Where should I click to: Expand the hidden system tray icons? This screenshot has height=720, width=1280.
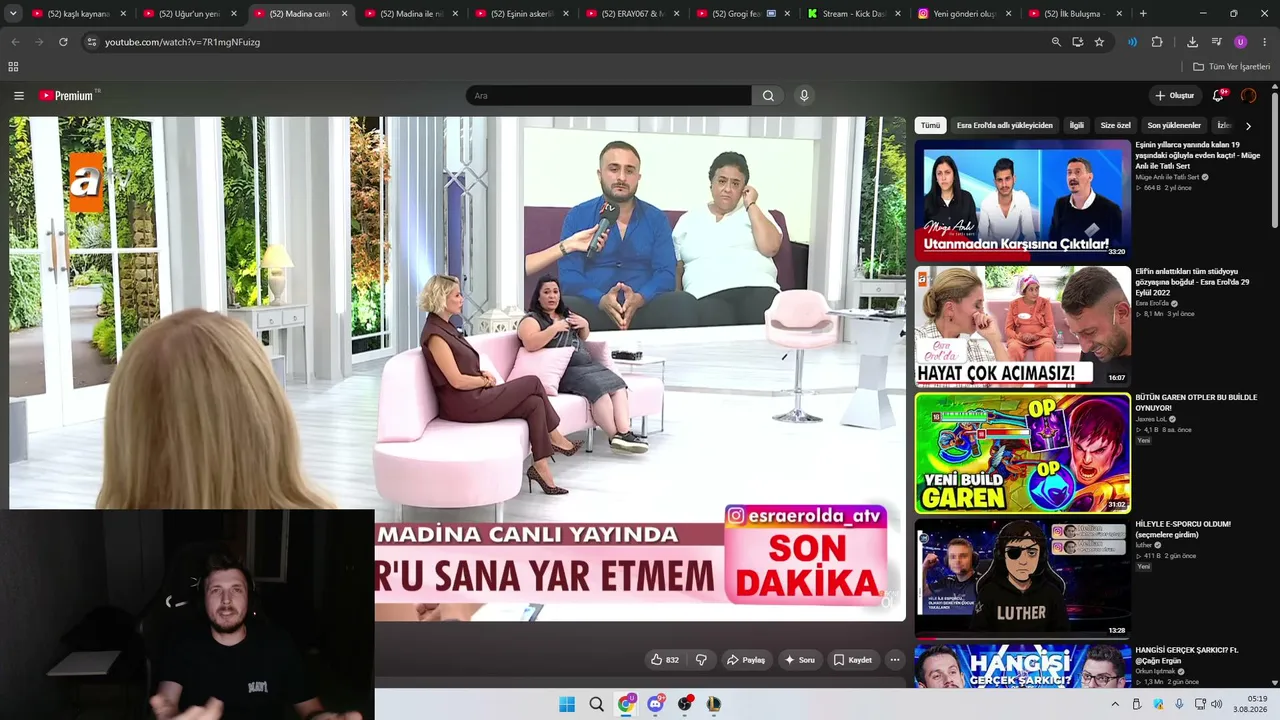point(1115,704)
